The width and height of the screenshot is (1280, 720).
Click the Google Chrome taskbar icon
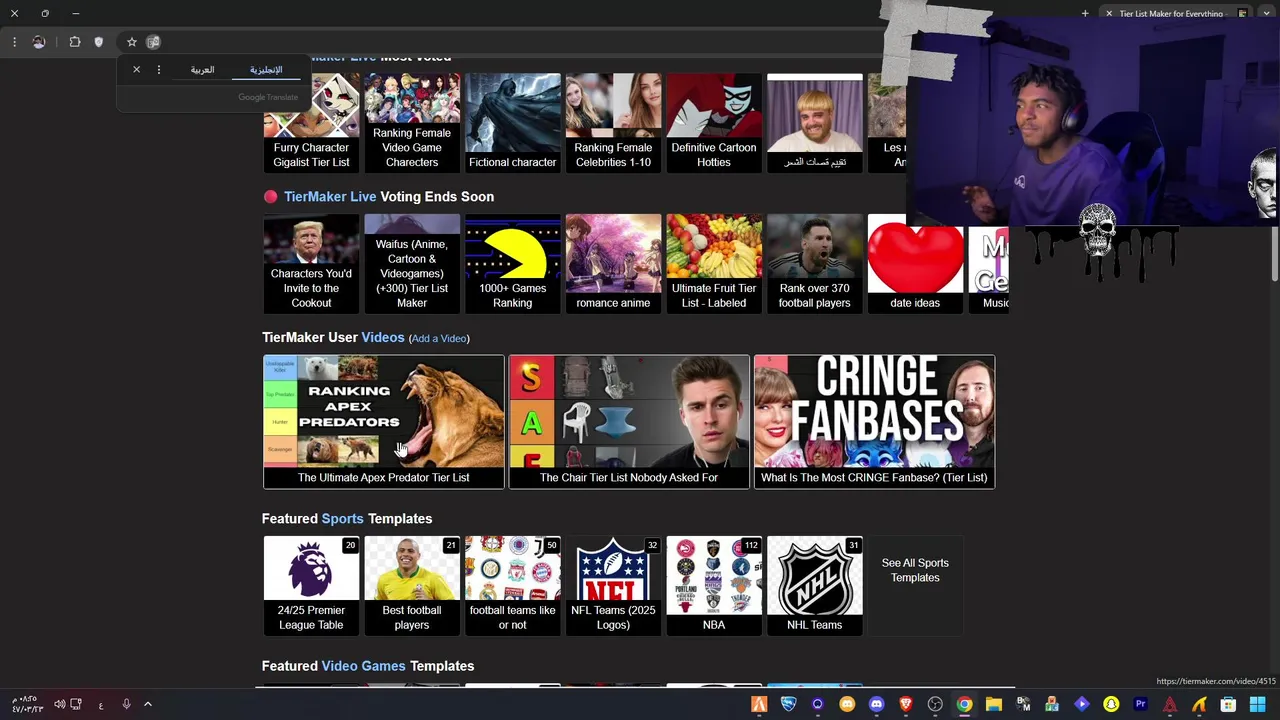click(x=964, y=704)
